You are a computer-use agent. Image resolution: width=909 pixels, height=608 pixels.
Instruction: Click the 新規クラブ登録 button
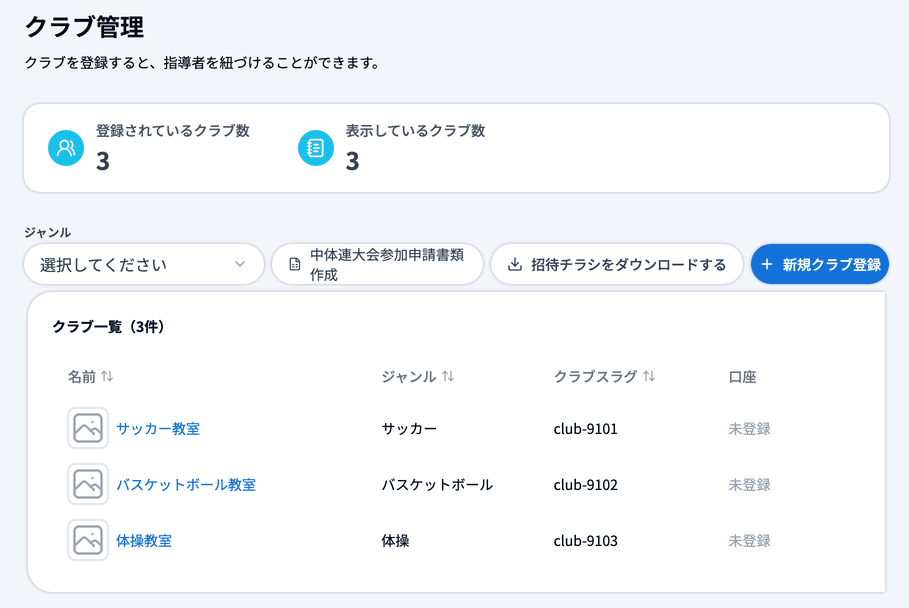[x=820, y=264]
